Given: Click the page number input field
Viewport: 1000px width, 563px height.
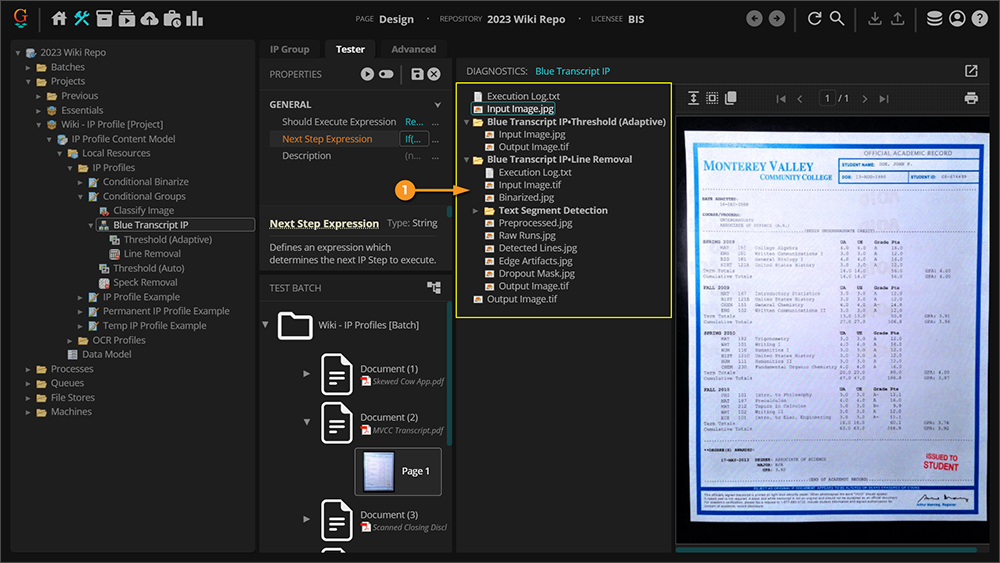Looking at the screenshot, I should 827,98.
